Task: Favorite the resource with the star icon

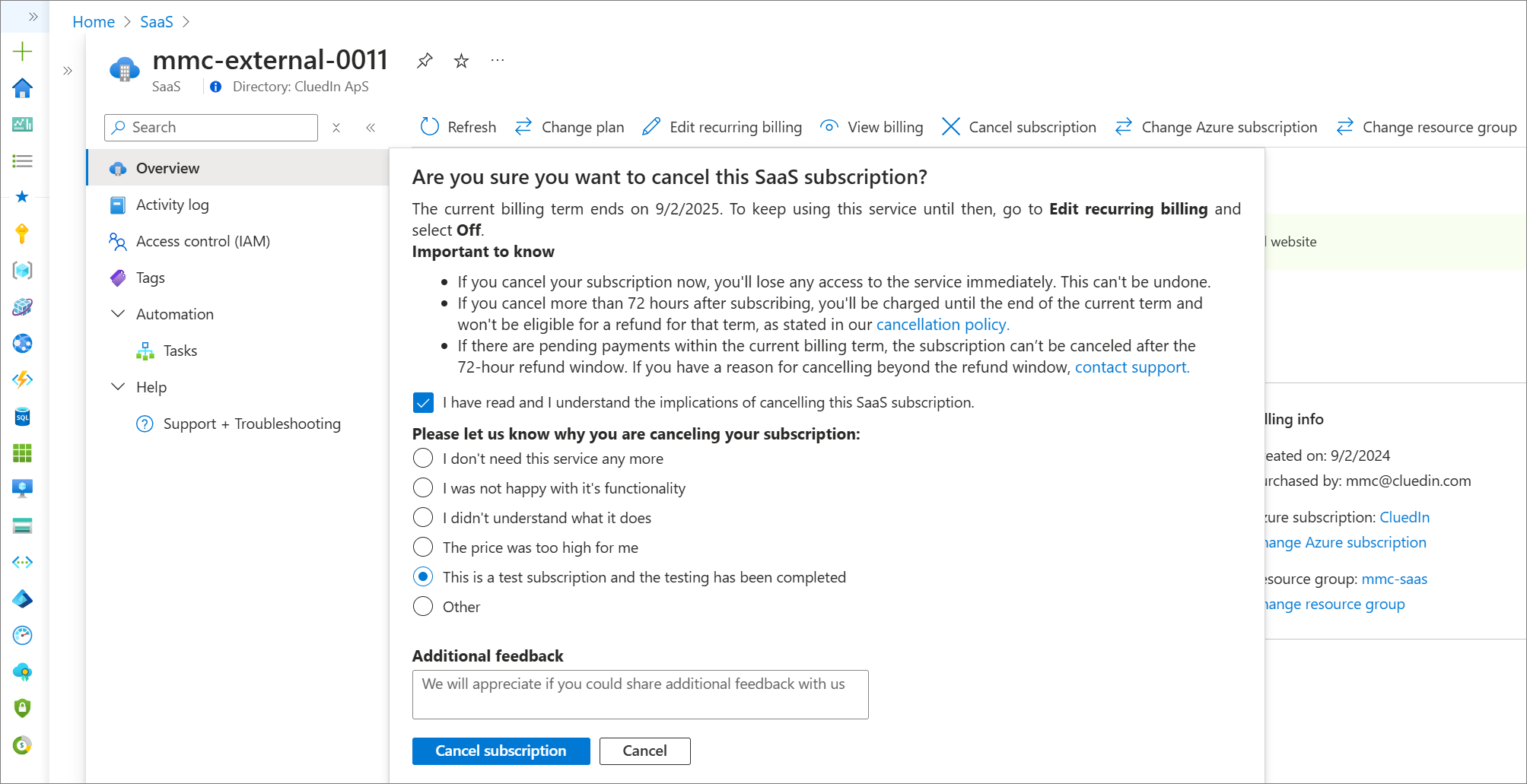Action: (461, 61)
